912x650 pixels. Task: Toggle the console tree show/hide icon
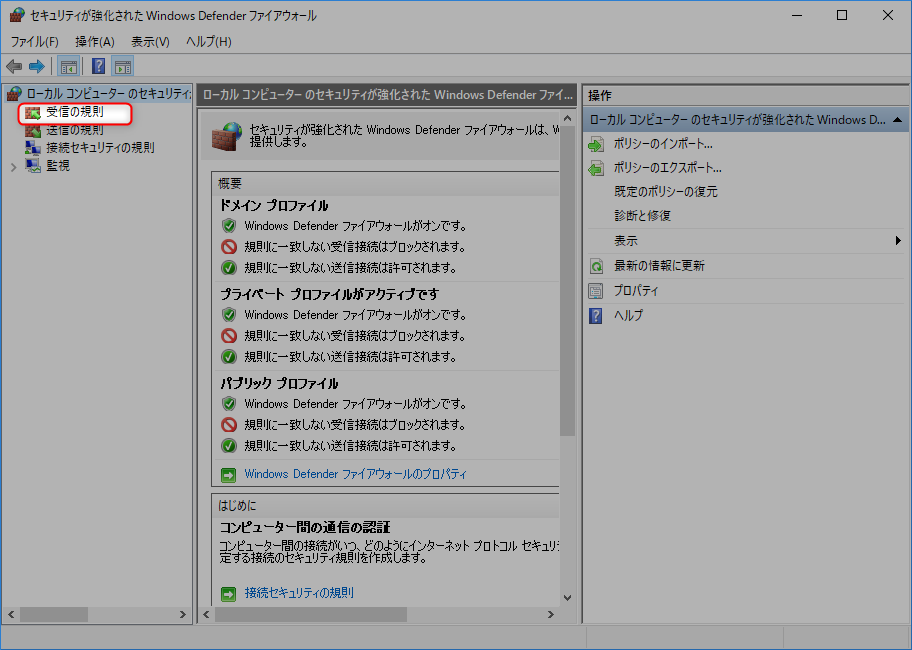pos(69,66)
